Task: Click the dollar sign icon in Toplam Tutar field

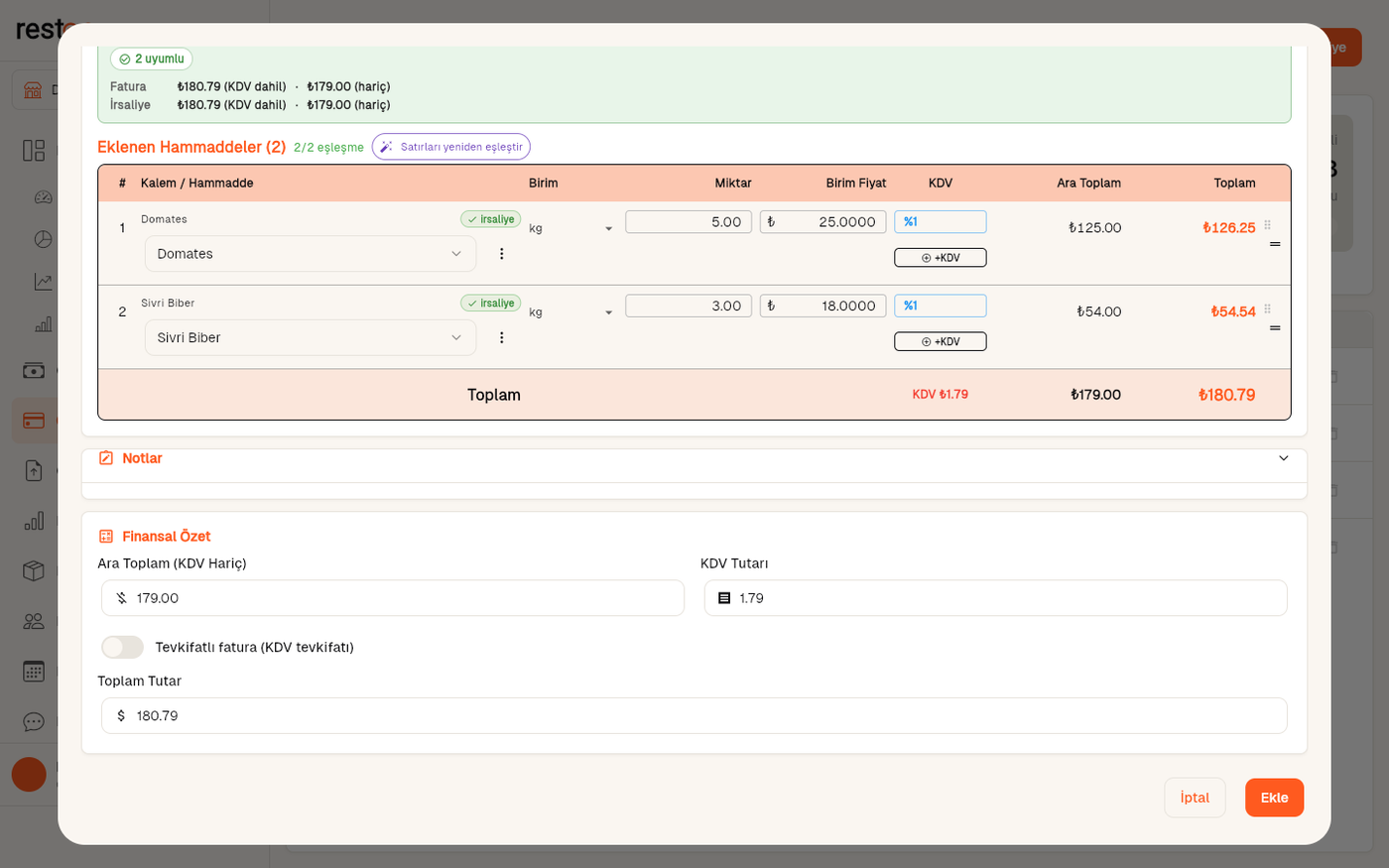Action: click(x=122, y=716)
